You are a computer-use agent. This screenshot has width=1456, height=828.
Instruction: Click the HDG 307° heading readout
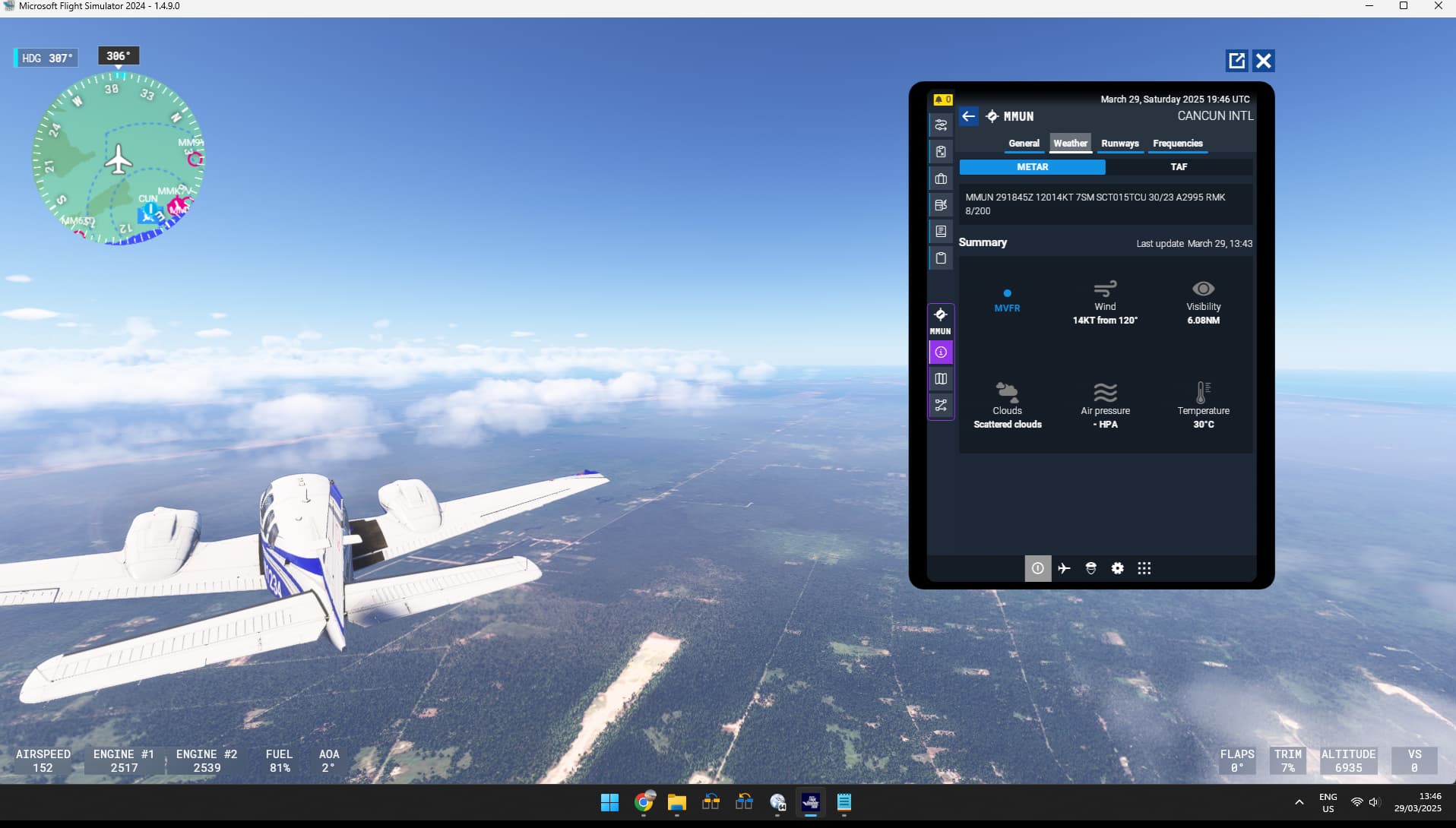pyautogui.click(x=47, y=58)
